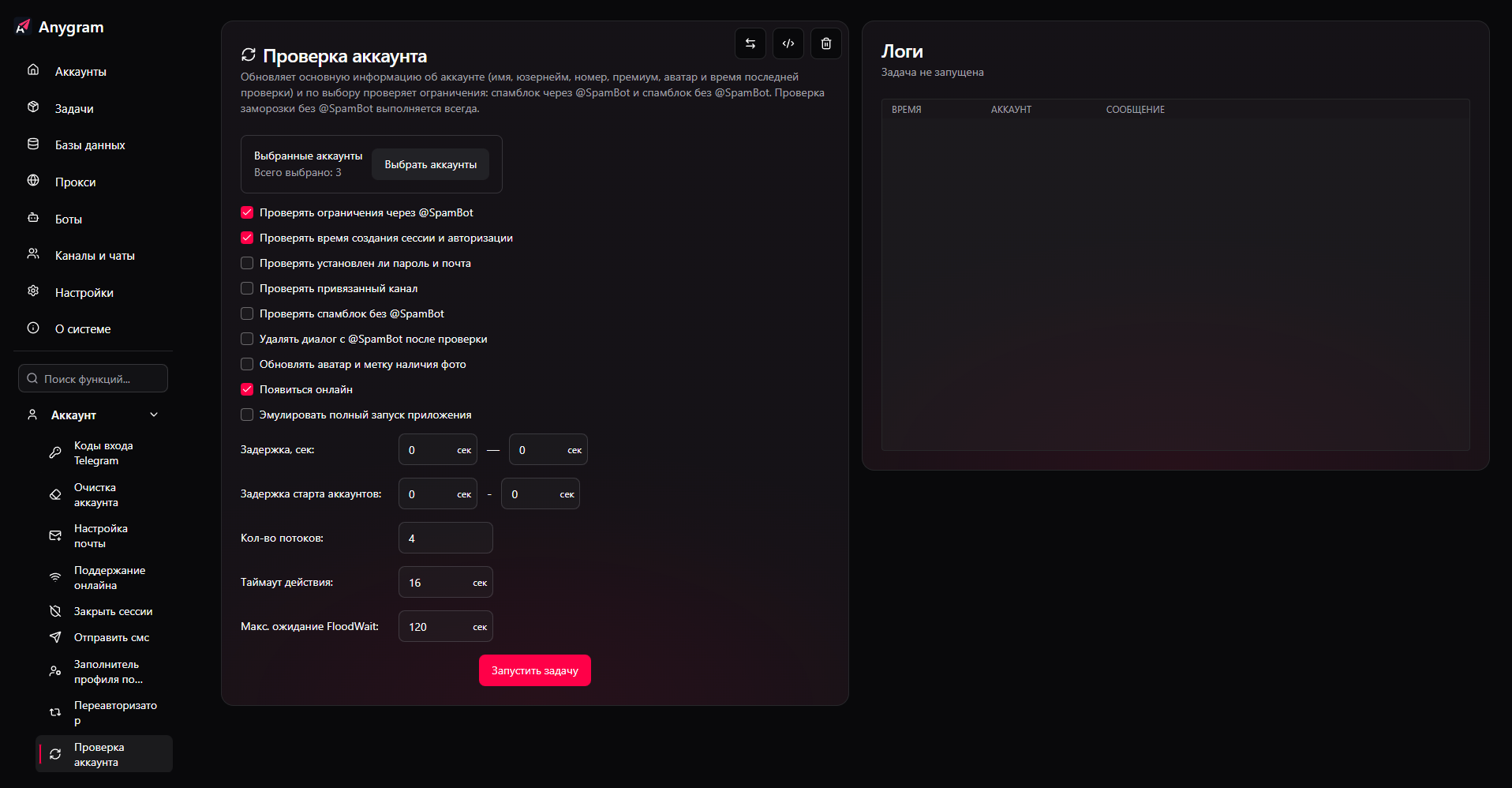Click the Выбрать аккаунты button
The image size is (1512, 788).
coord(431,164)
